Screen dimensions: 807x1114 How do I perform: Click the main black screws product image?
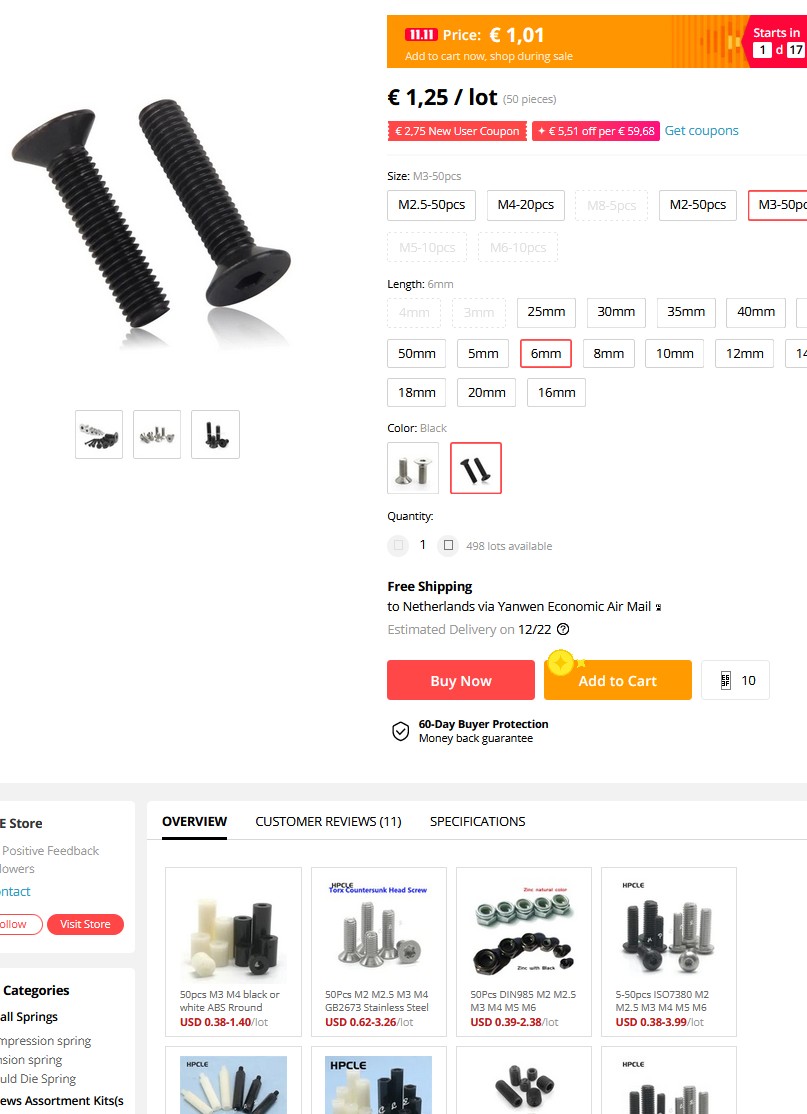(x=151, y=223)
